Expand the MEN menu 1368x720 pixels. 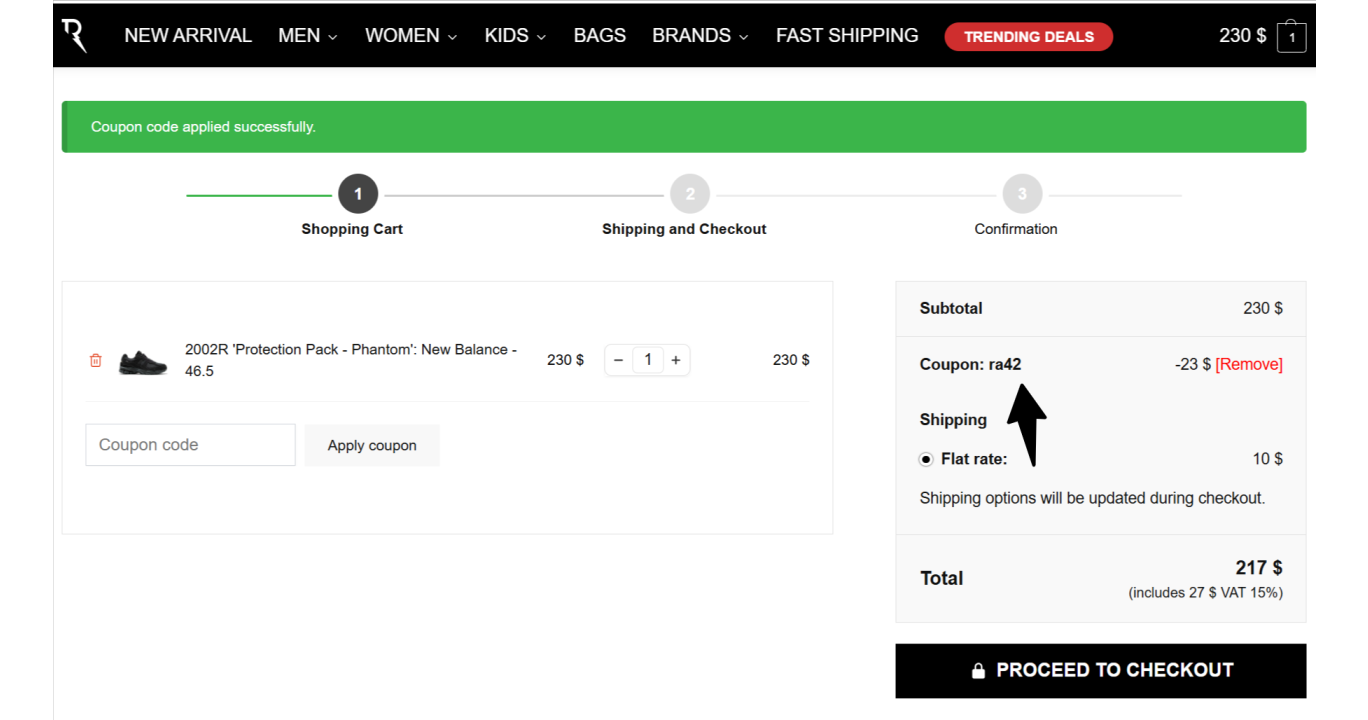coord(308,36)
